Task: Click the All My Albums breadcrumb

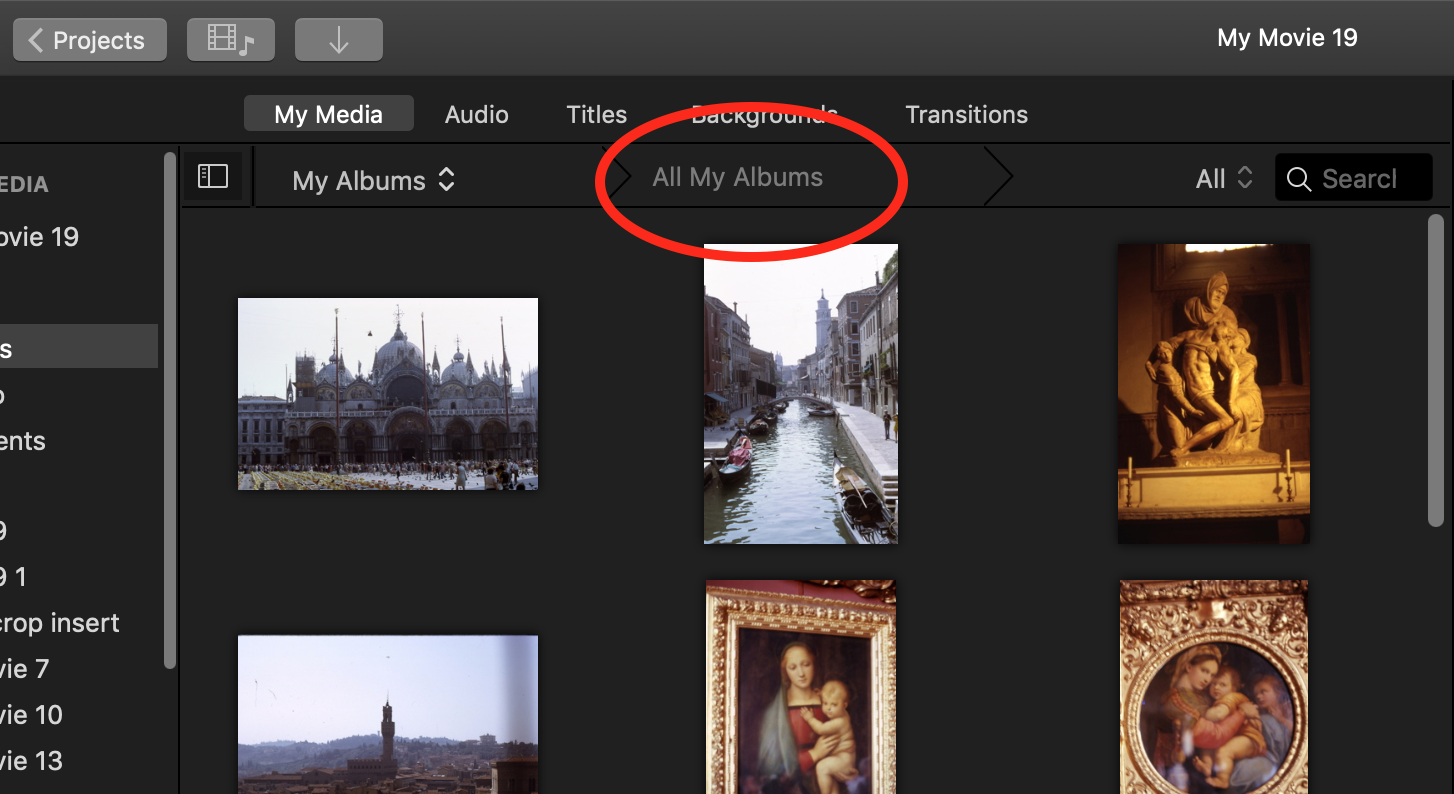Action: click(x=738, y=177)
